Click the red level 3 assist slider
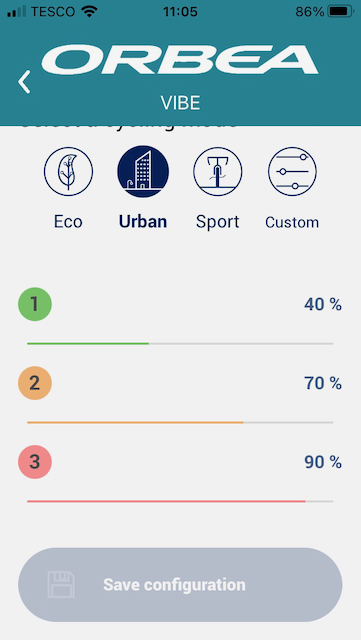 180,501
